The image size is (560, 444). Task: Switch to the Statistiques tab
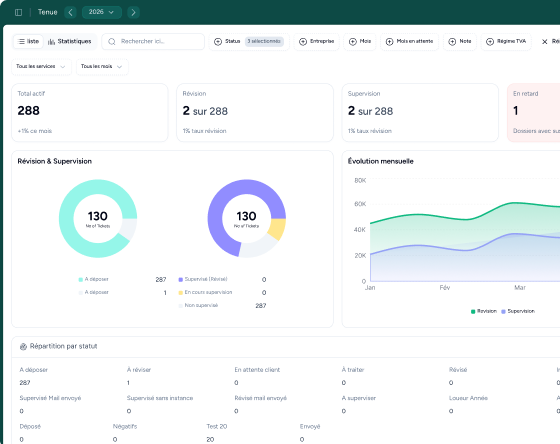click(70, 41)
